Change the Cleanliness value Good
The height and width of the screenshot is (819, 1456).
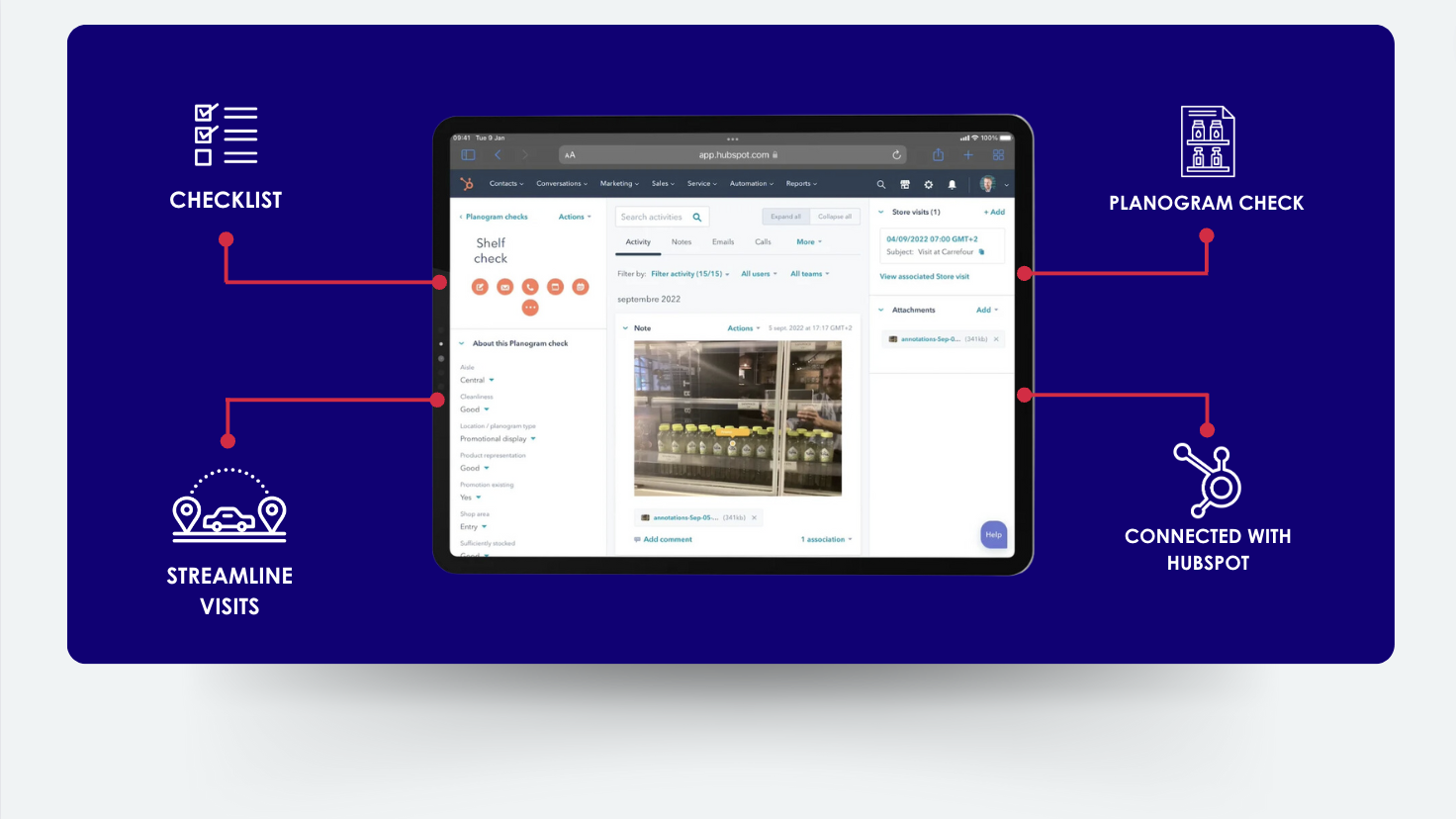(475, 409)
